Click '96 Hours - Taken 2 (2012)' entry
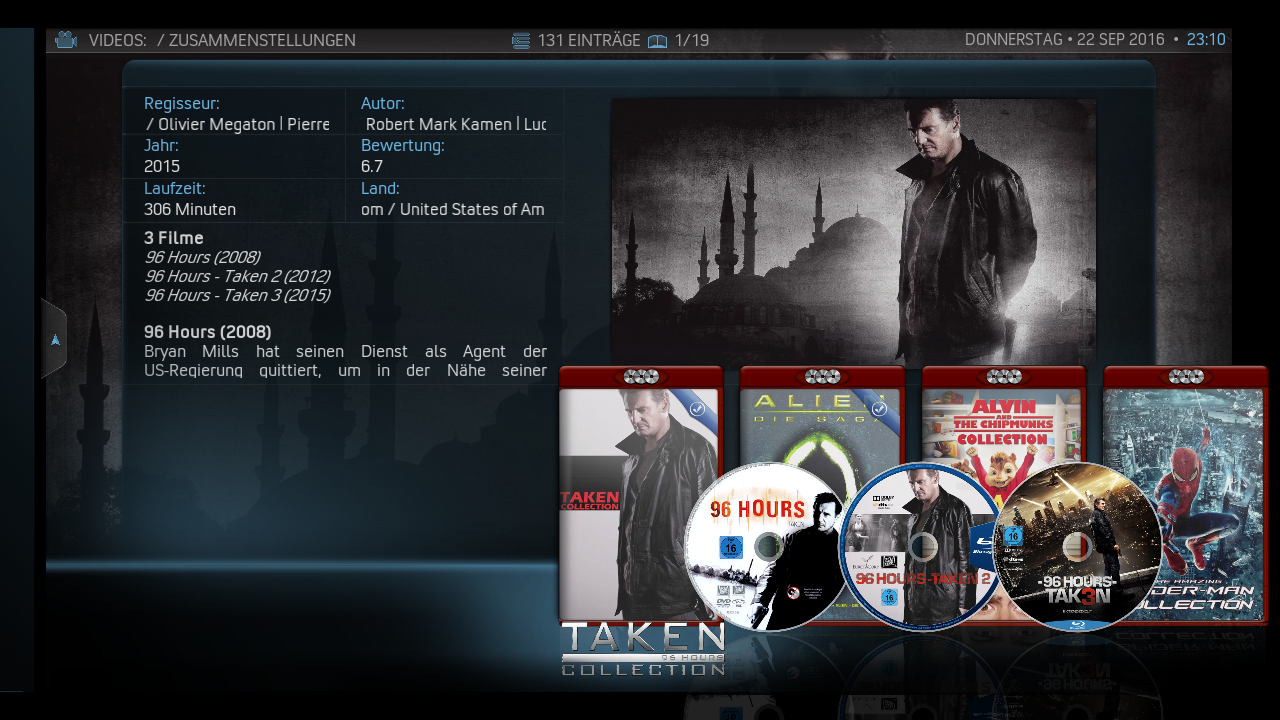 (237, 276)
